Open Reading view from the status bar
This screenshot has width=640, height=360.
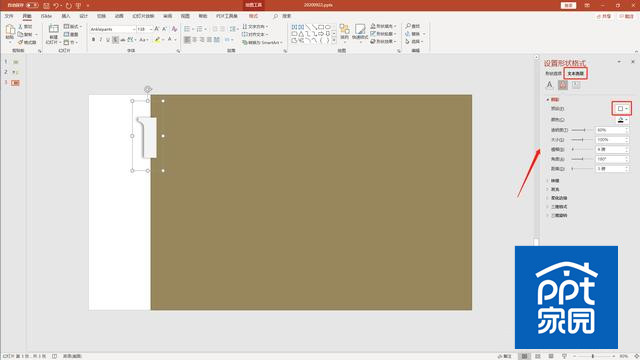(x=551, y=356)
